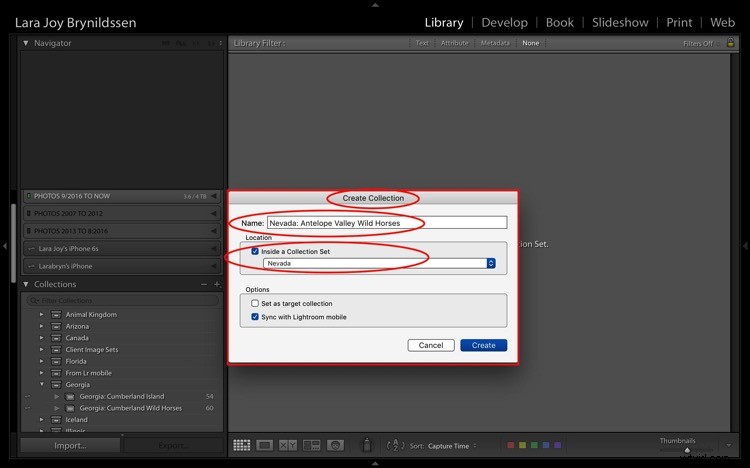Open the Web module
The width and height of the screenshot is (750, 468).
722,22
